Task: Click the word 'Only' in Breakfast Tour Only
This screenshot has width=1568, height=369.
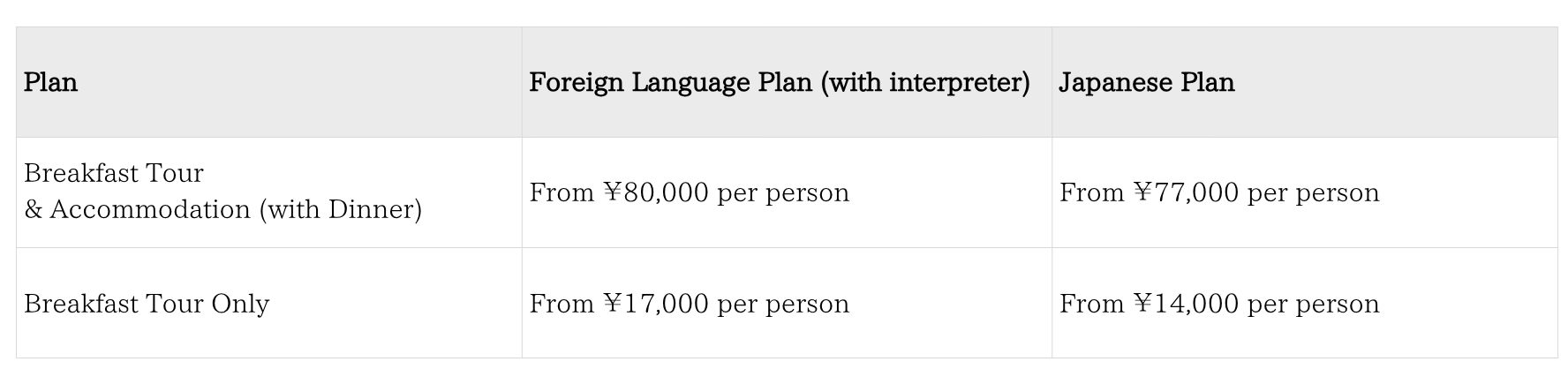Action: pyautogui.click(x=240, y=304)
